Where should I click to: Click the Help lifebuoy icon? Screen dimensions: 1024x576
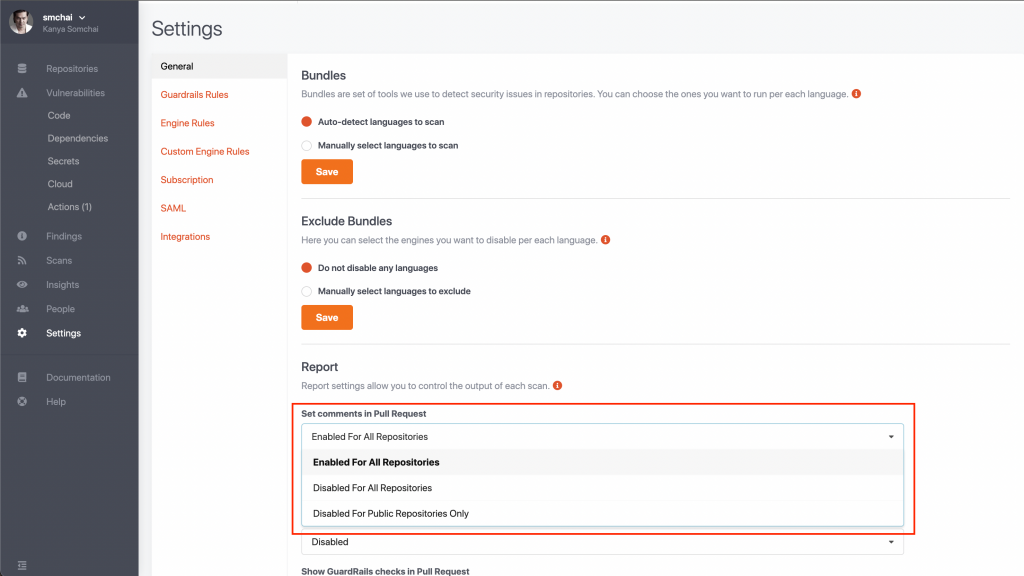(22, 401)
